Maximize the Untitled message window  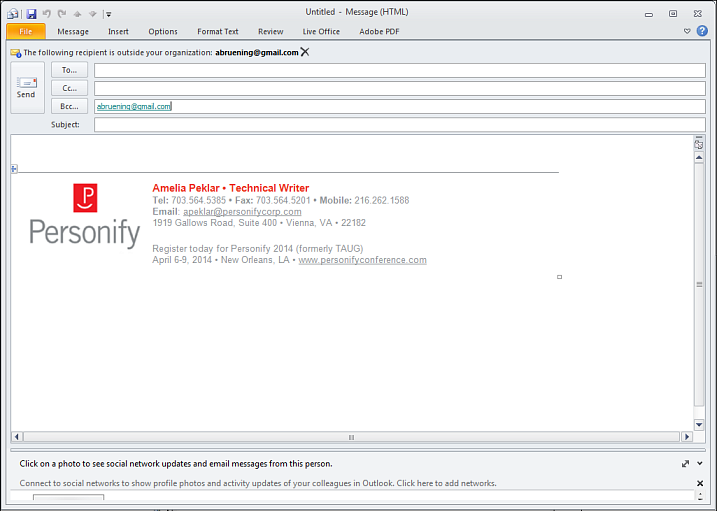[673, 14]
